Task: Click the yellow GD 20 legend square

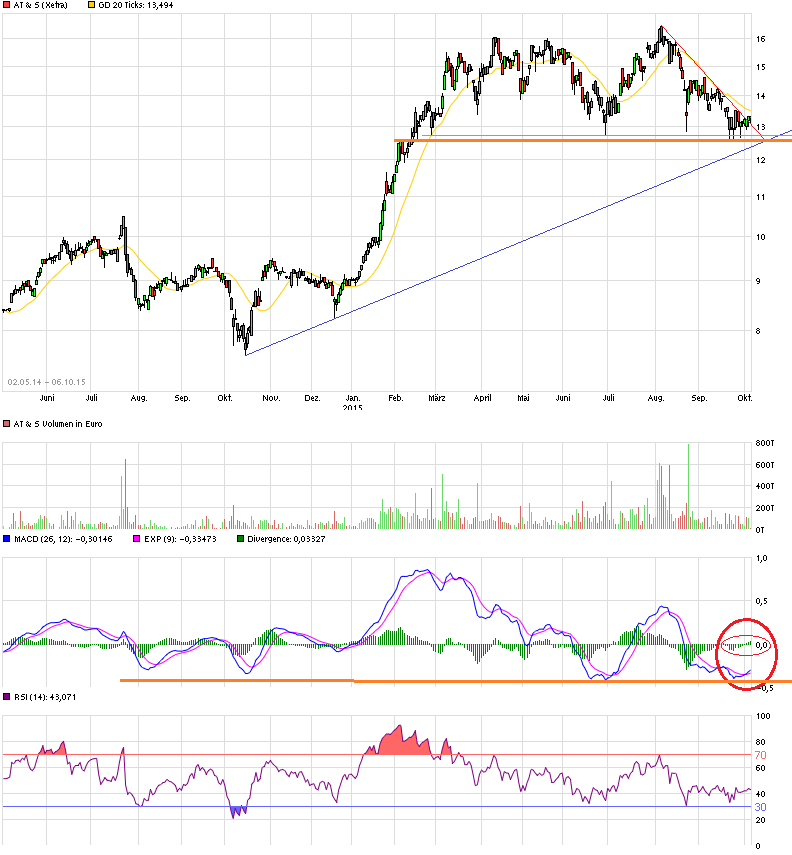Action: coord(94,6)
